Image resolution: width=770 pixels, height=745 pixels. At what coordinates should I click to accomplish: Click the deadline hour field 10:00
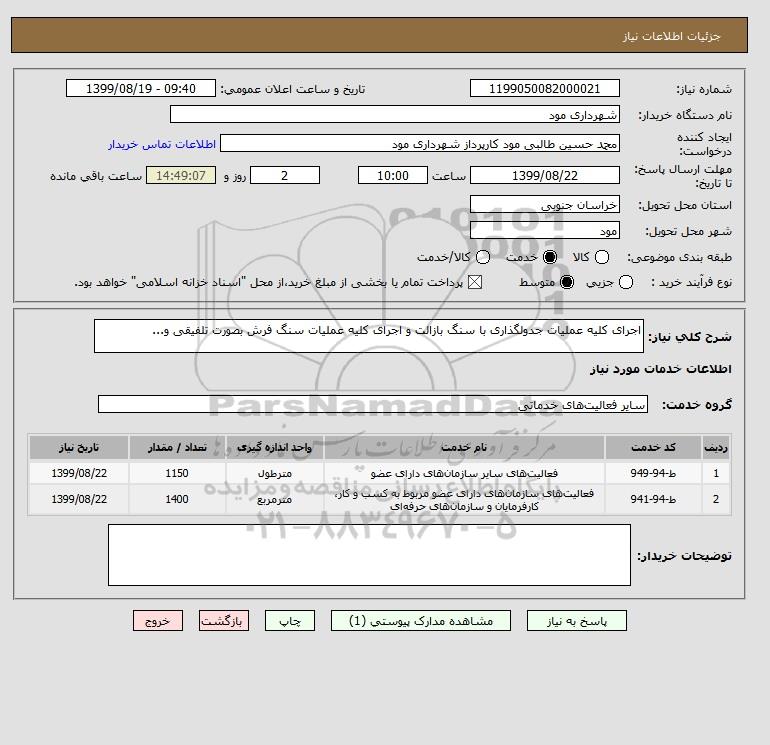pos(393,175)
